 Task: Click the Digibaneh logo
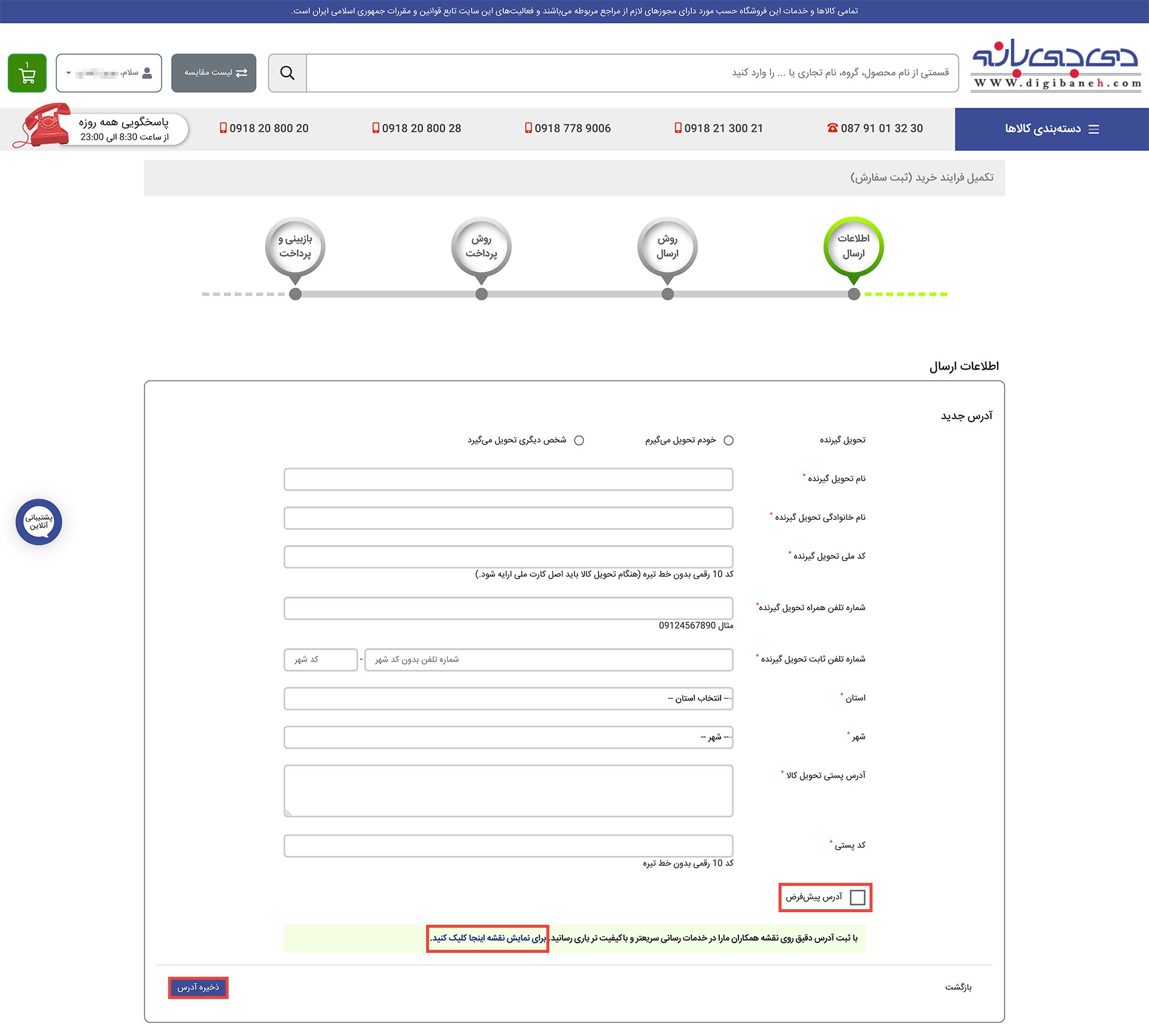tap(1056, 65)
